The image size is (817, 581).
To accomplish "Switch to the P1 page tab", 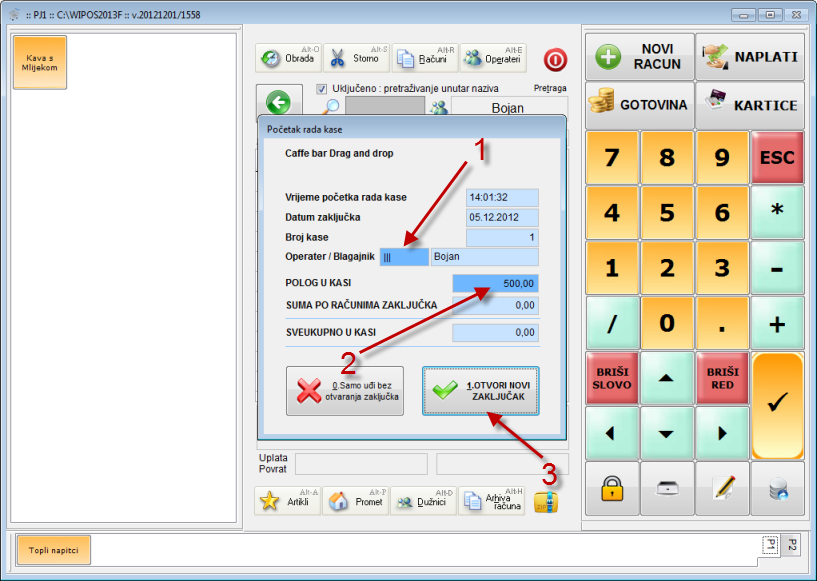I will click(x=771, y=544).
